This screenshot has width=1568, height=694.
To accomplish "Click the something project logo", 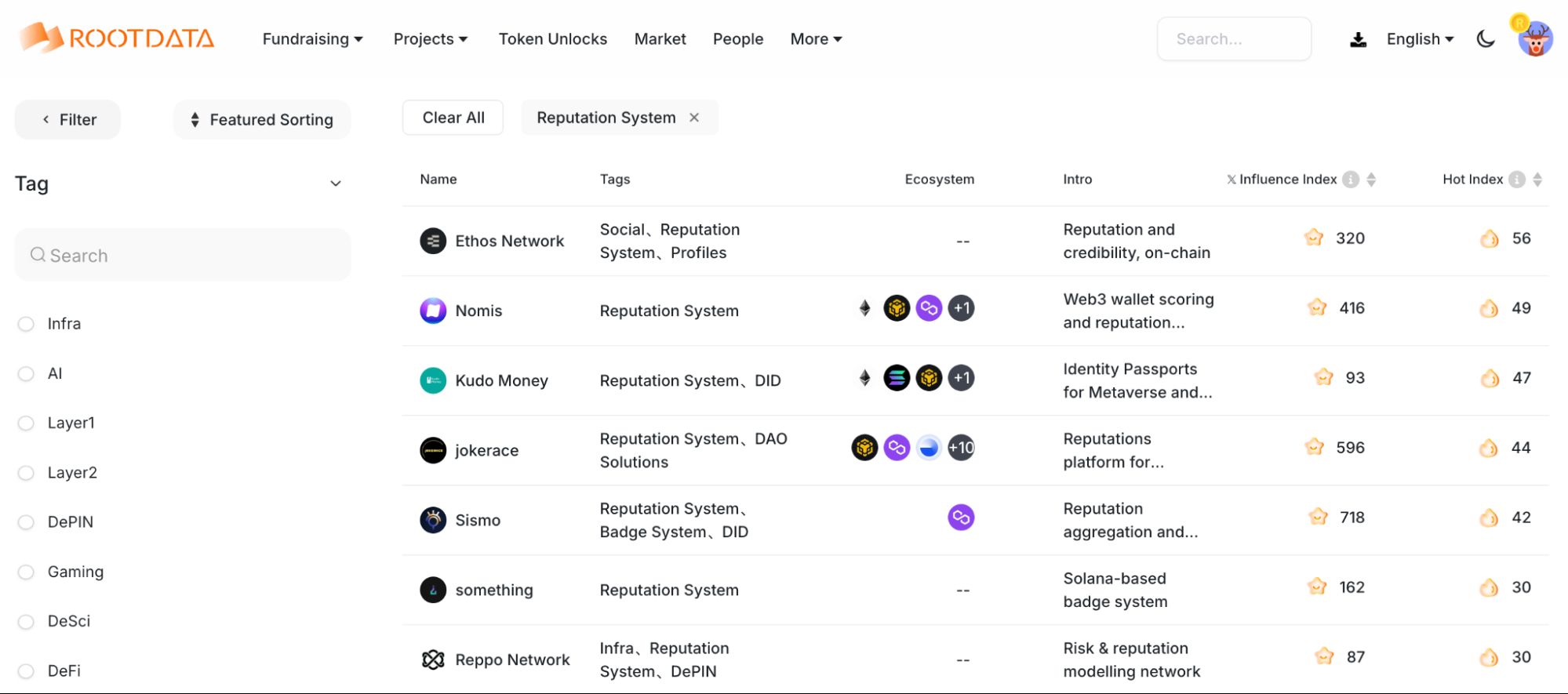I will click(x=433, y=590).
